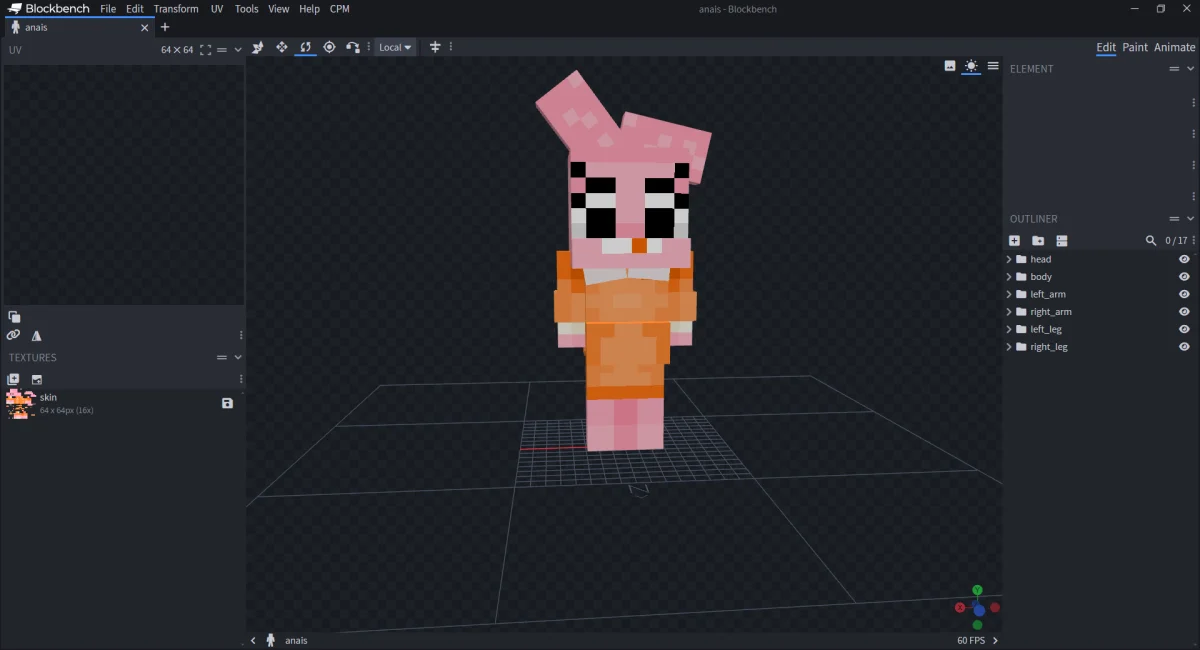Hide the left_arm group
The width and height of the screenshot is (1200, 650).
pos(1184,294)
